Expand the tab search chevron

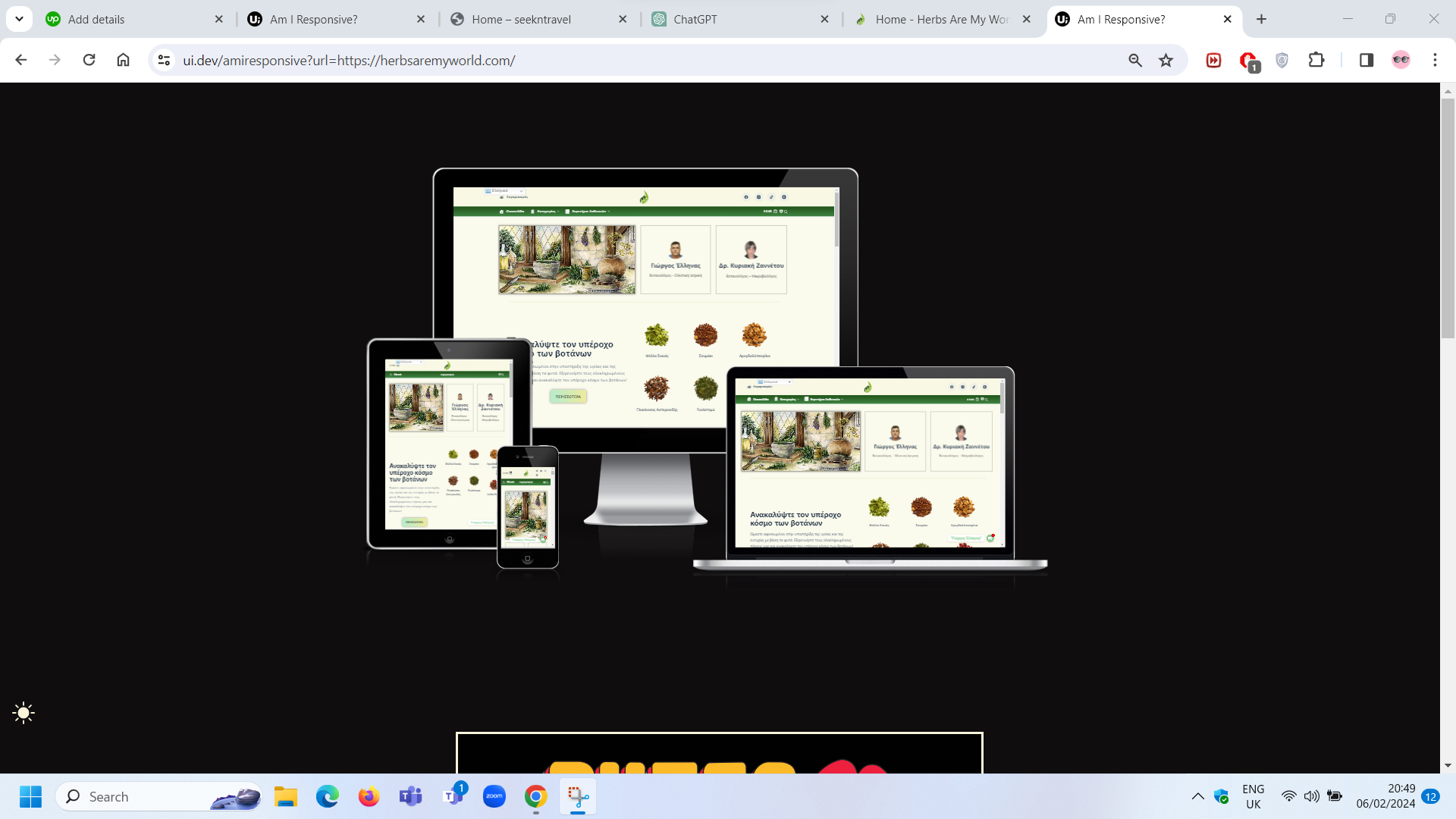[19, 19]
